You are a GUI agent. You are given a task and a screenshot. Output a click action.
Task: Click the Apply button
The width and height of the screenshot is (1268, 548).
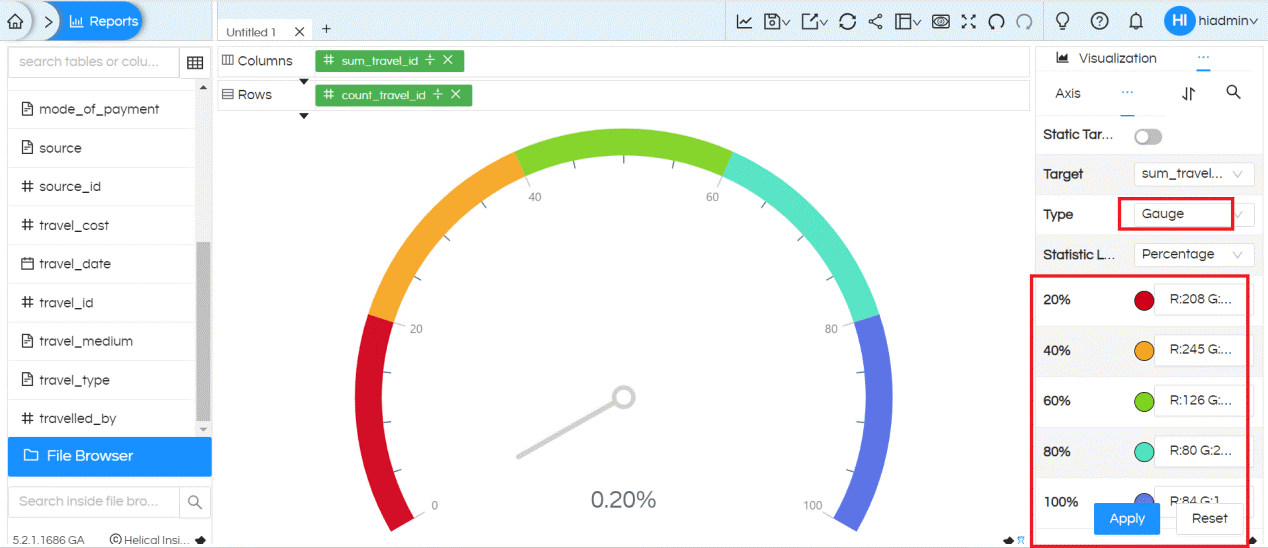tap(1127, 518)
